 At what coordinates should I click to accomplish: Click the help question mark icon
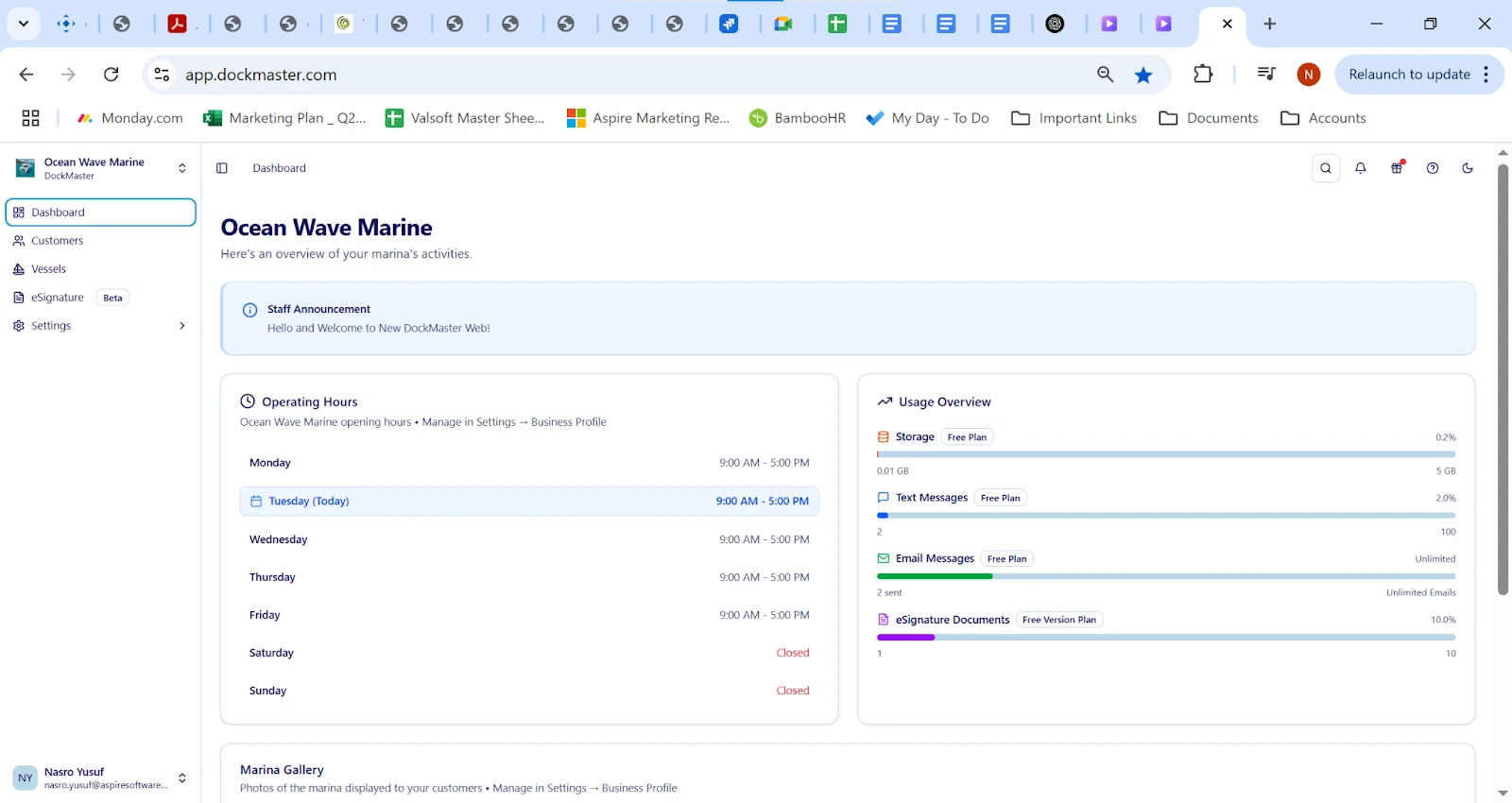[x=1433, y=168]
